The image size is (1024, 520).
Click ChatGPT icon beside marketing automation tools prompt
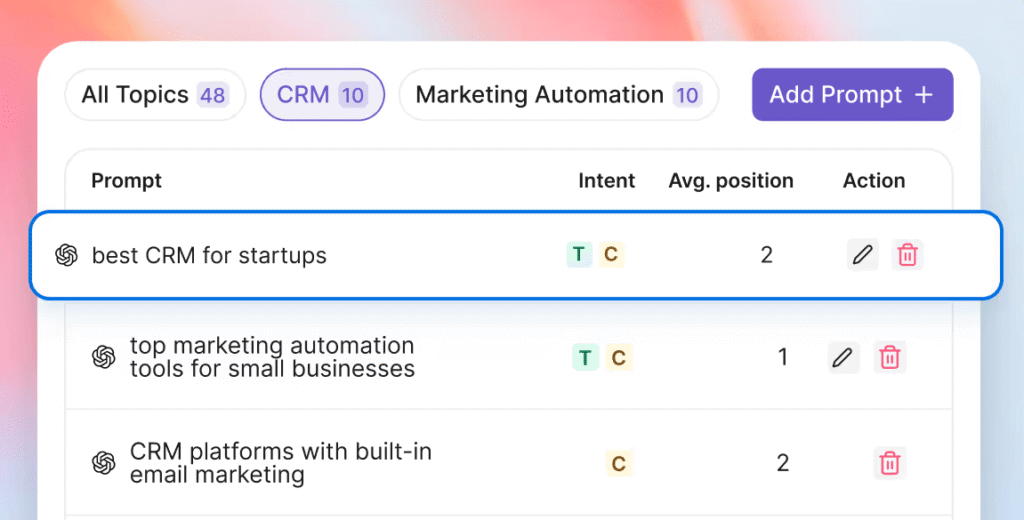[x=104, y=357]
